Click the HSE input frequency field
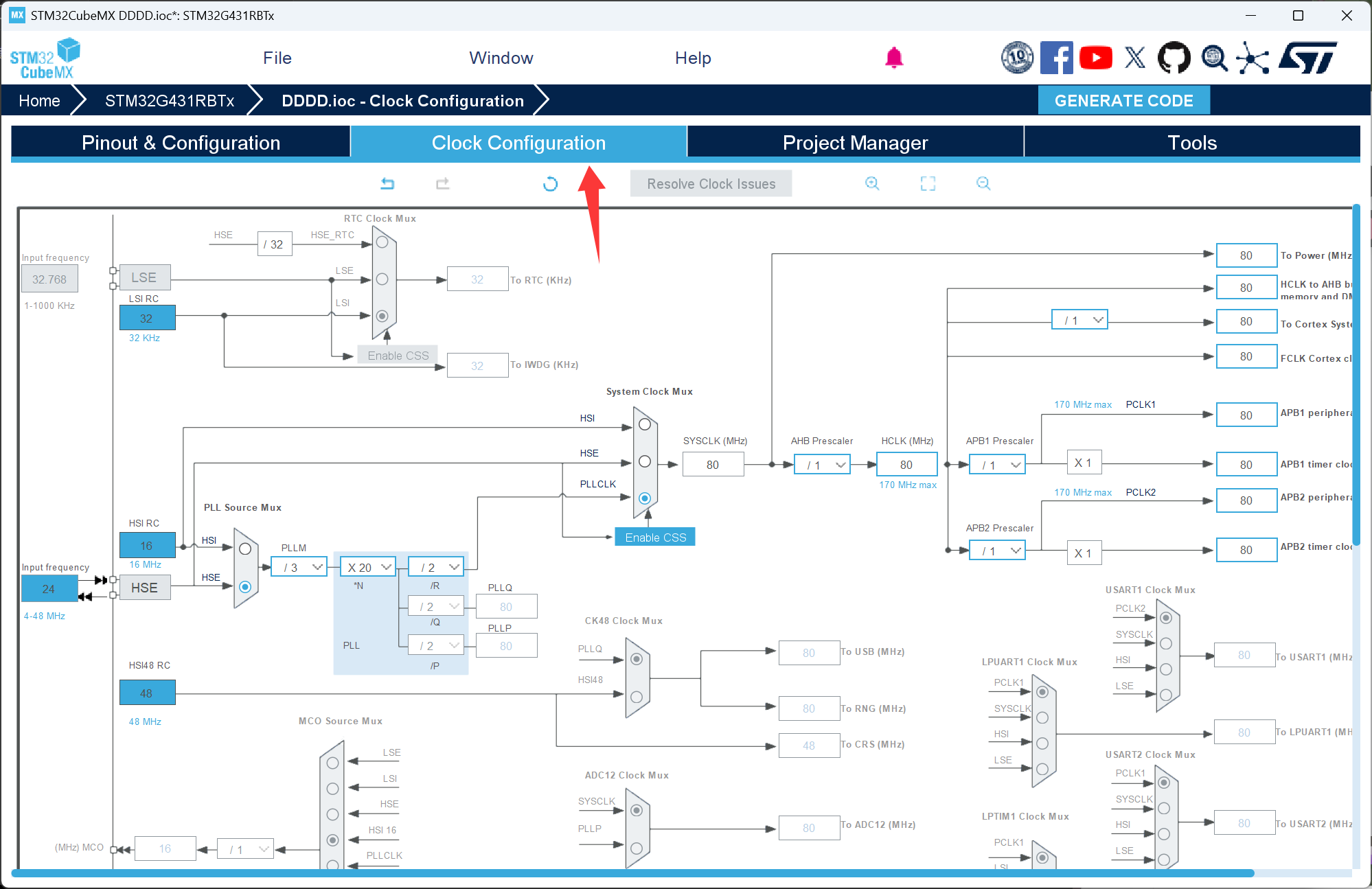This screenshot has width=1372, height=889. tap(49, 588)
